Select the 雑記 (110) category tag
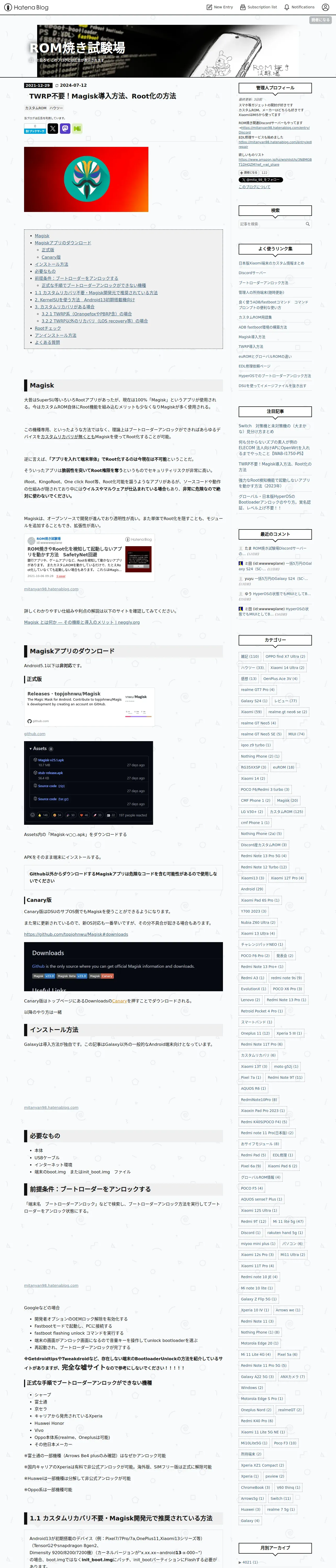The height and width of the screenshot is (1568, 336). (249, 656)
